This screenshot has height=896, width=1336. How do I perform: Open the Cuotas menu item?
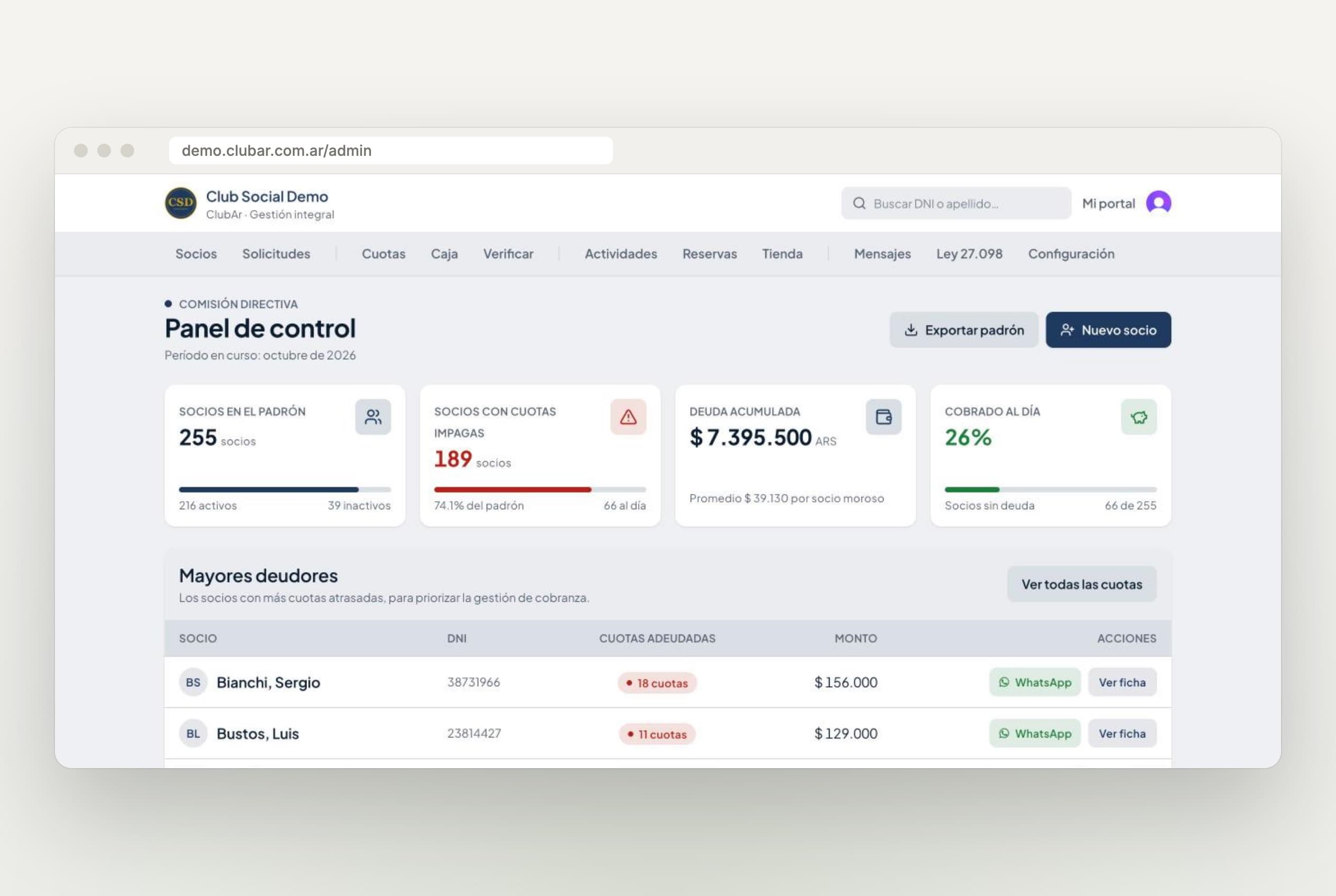coord(383,254)
